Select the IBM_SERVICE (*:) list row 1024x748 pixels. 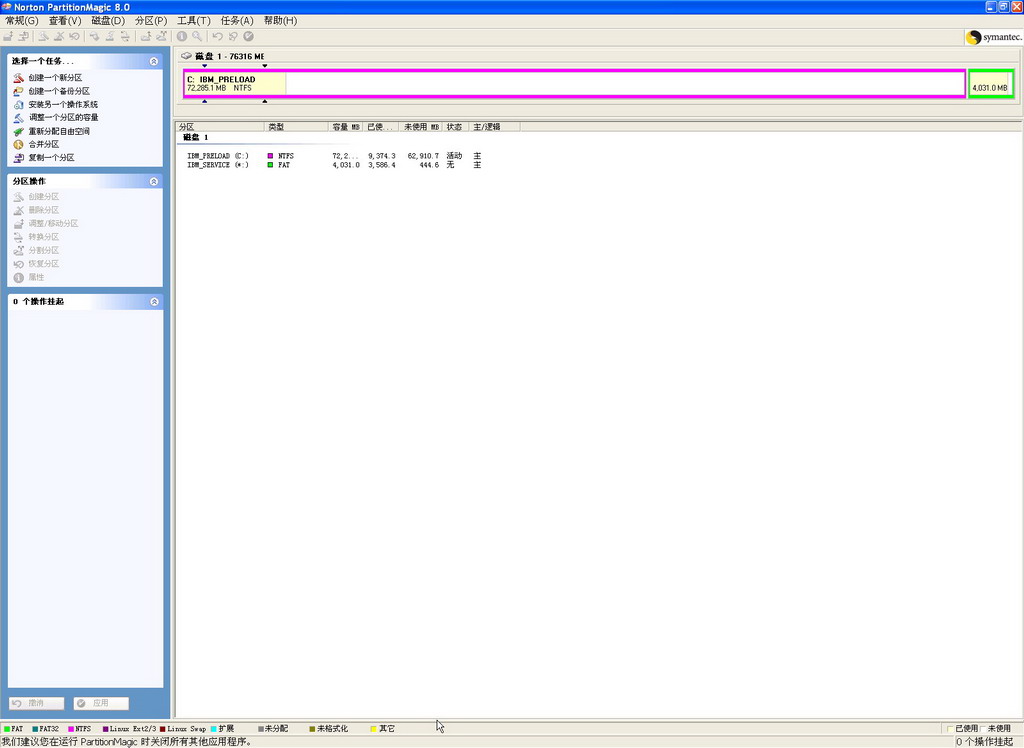(x=334, y=165)
